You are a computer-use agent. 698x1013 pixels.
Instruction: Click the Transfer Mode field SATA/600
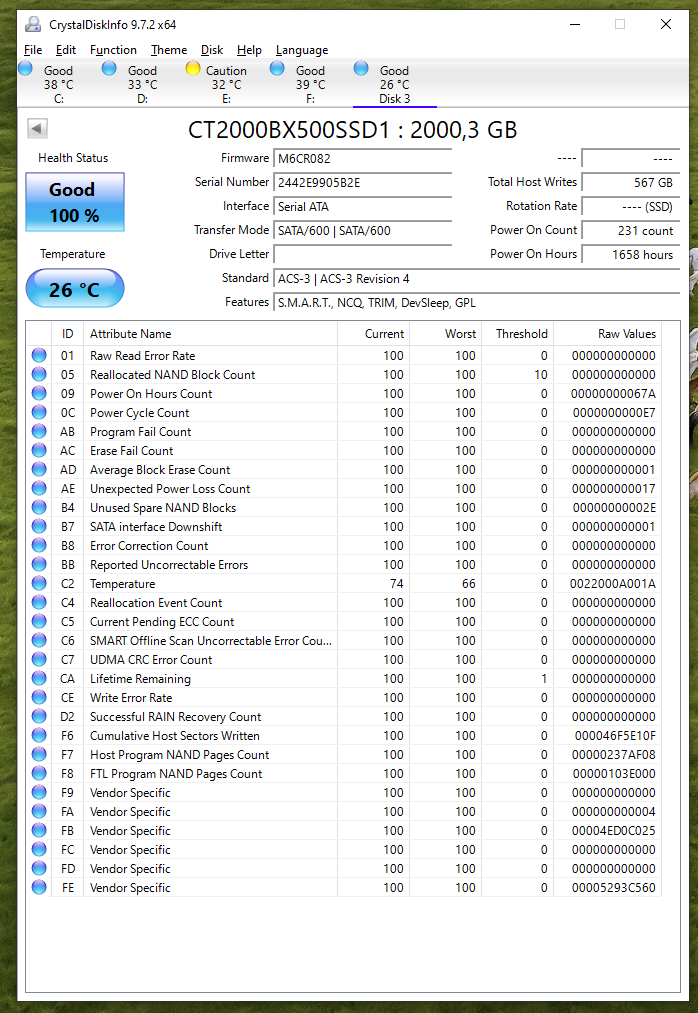click(x=363, y=231)
